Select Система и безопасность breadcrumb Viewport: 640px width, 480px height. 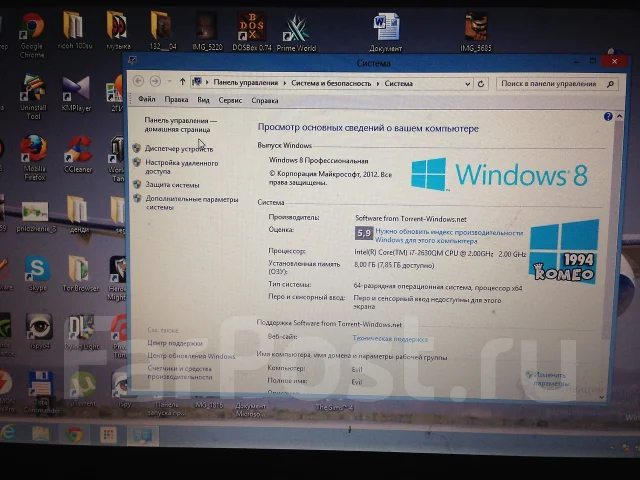(x=331, y=83)
